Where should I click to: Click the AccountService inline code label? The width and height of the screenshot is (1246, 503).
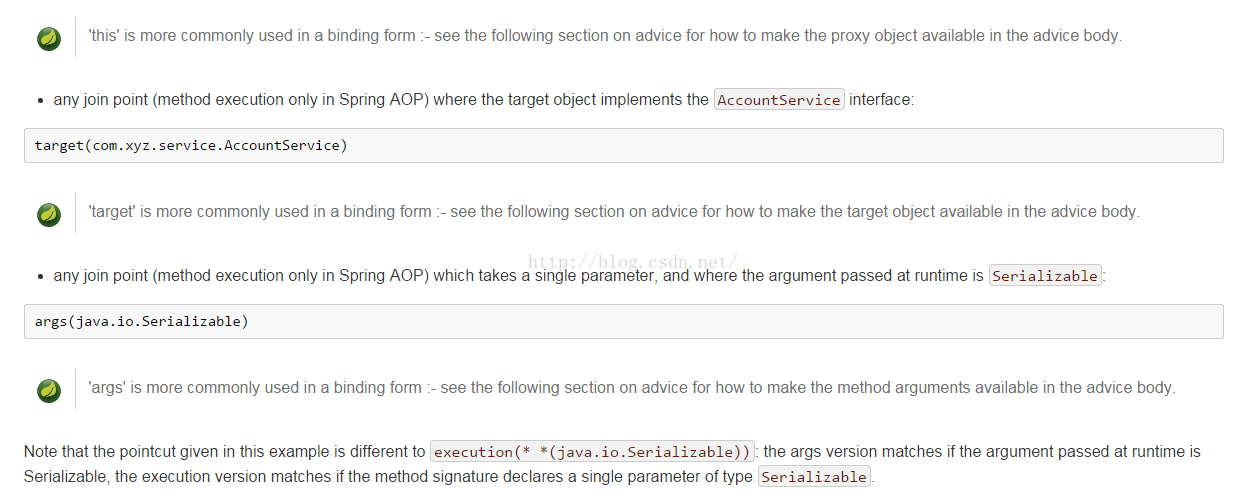coord(779,100)
